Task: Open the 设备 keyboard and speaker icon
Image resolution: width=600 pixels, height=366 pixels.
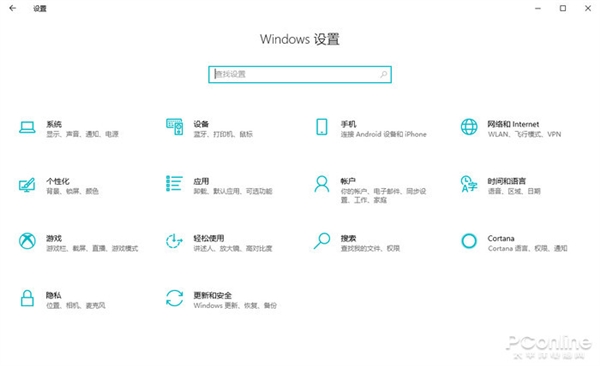Action: (x=174, y=127)
